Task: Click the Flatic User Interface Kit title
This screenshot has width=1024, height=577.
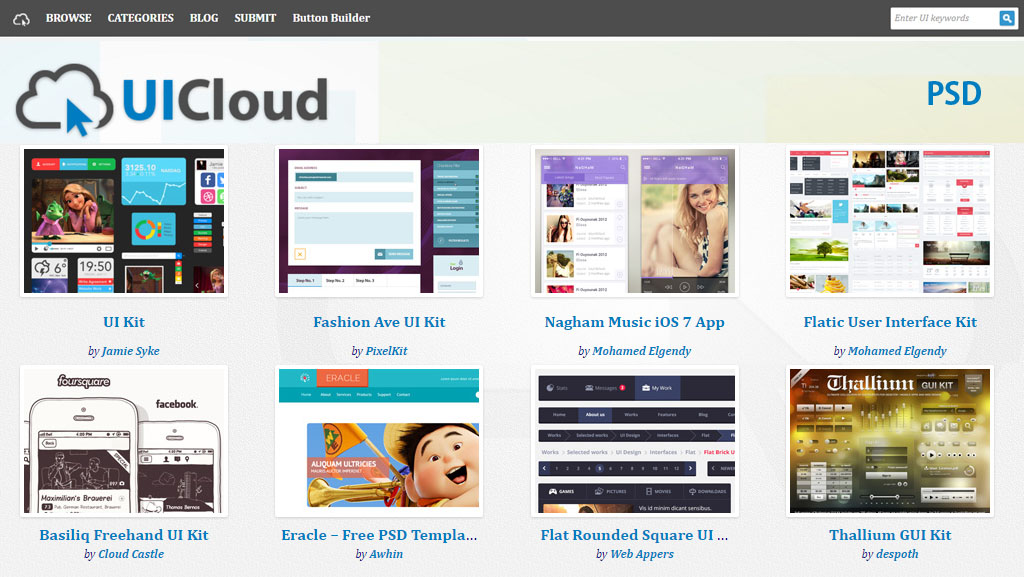Action: pos(890,322)
